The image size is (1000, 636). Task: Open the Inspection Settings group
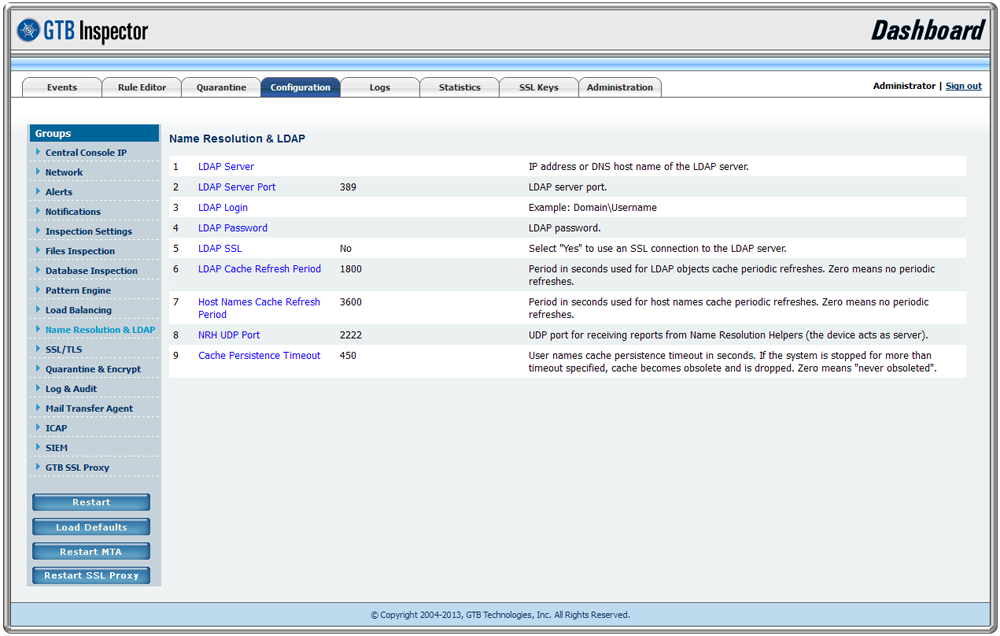click(x=89, y=232)
